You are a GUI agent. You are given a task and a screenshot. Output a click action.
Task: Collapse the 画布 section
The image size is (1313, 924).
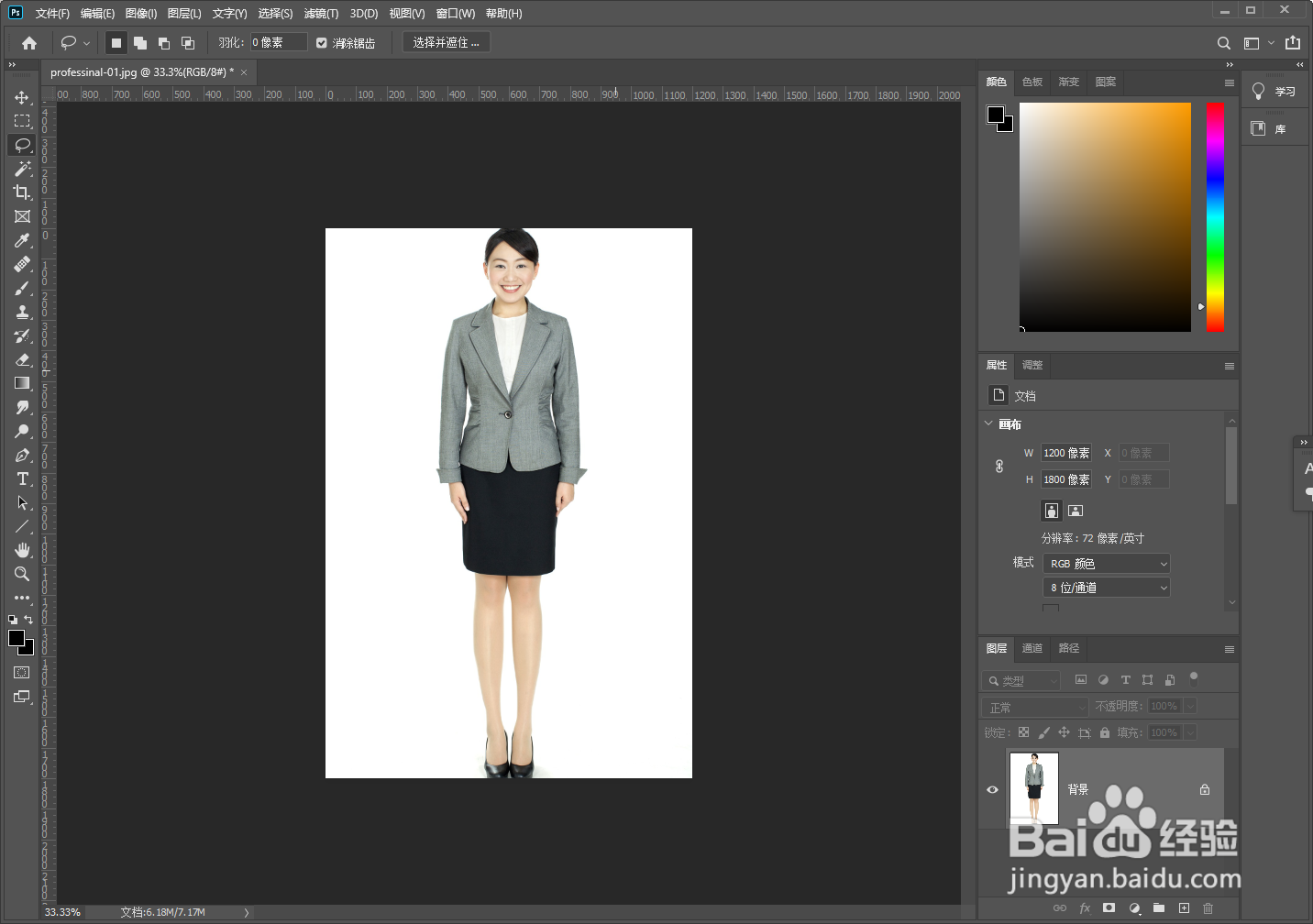[x=988, y=423]
